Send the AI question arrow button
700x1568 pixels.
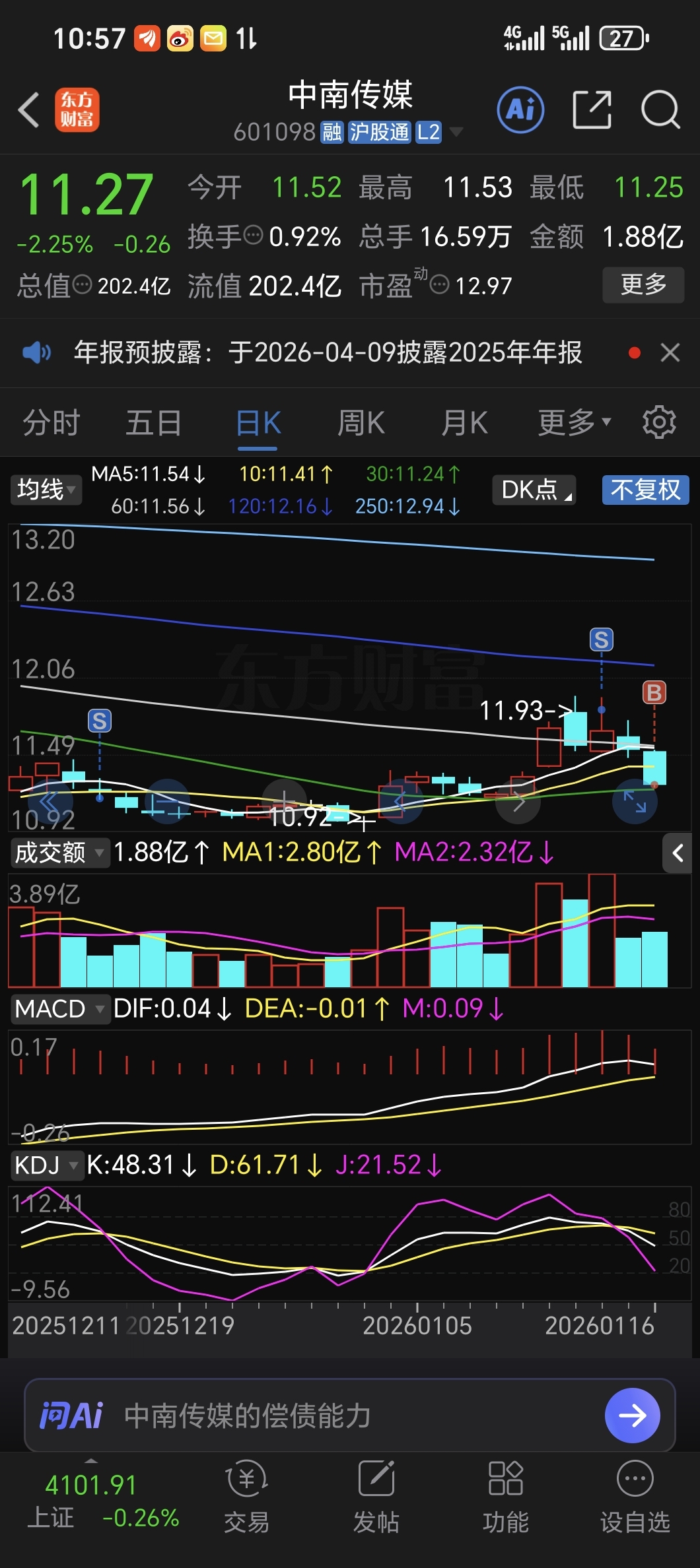(x=632, y=1415)
